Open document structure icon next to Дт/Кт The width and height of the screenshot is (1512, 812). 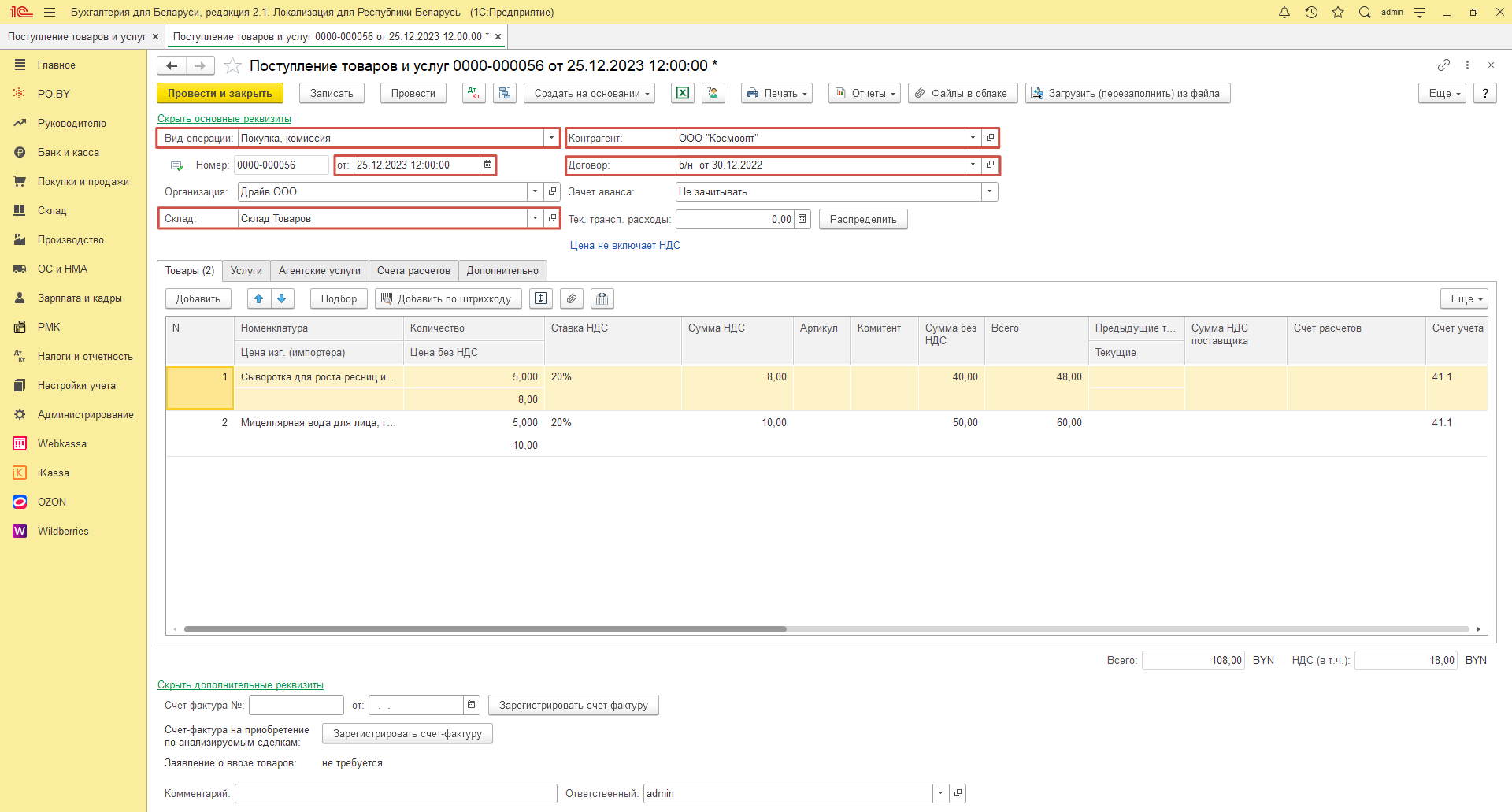click(x=505, y=93)
